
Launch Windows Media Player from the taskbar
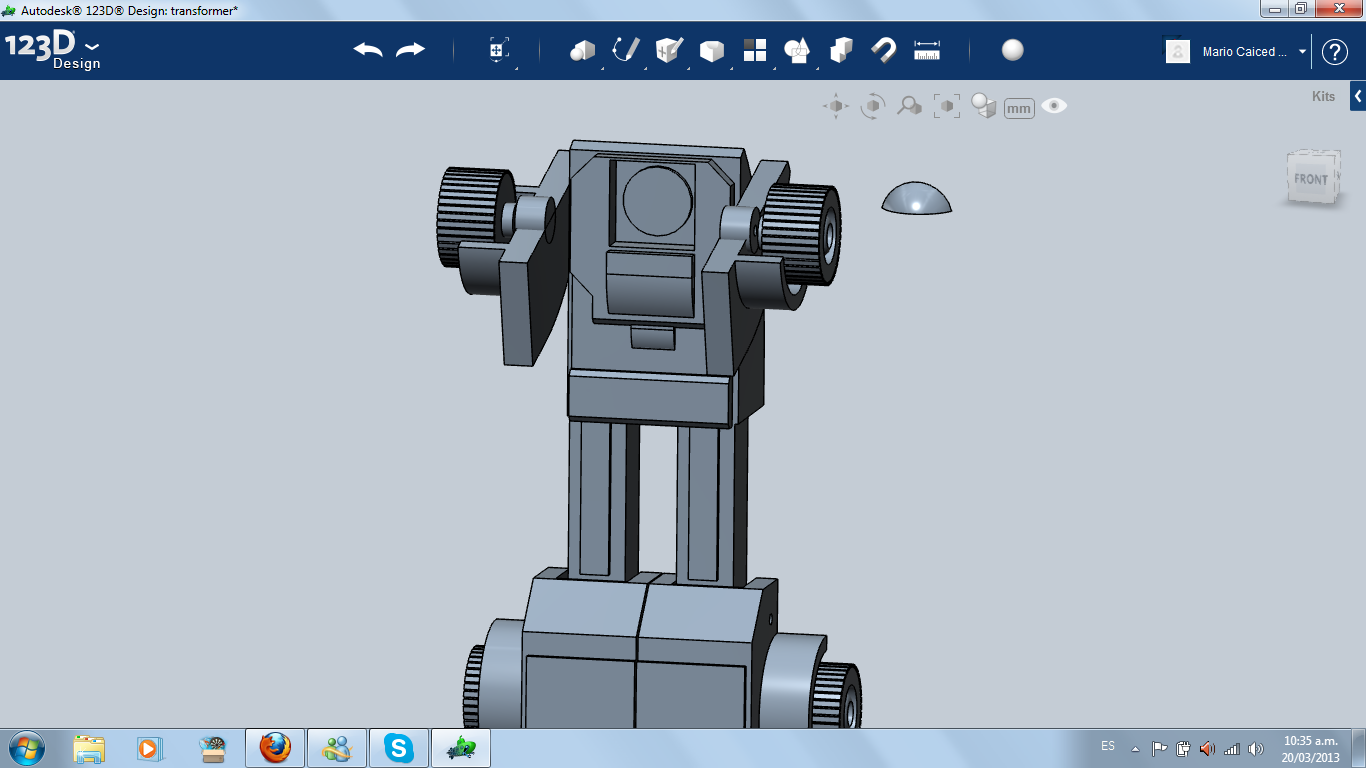150,748
